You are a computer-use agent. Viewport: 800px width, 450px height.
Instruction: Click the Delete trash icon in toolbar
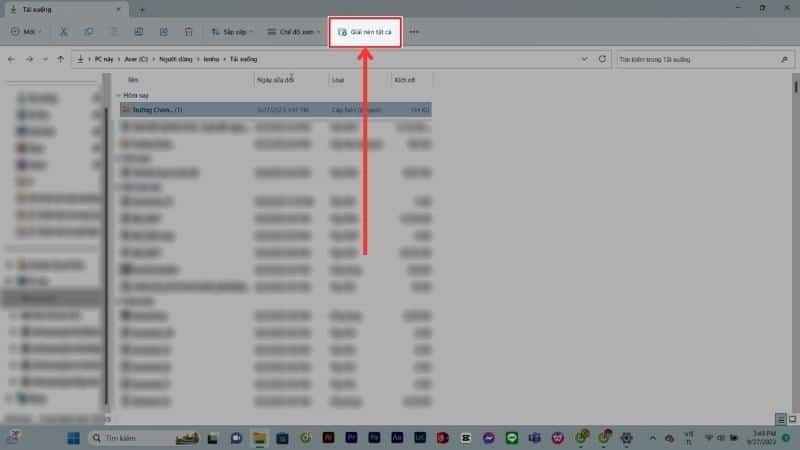[x=189, y=32]
